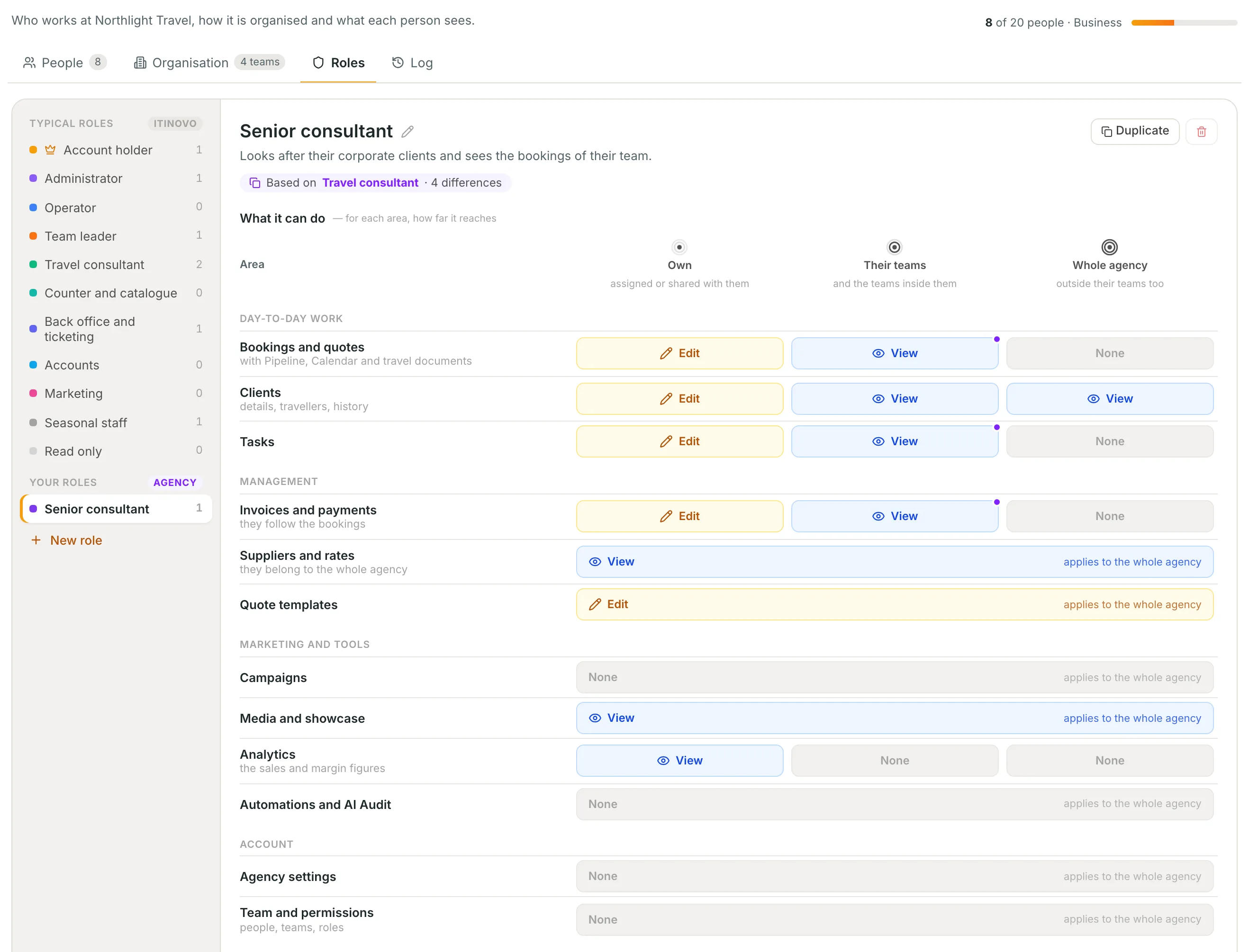Select the Back office and ticketing role
Viewport: 1249px width, 952px height.
[116, 329]
